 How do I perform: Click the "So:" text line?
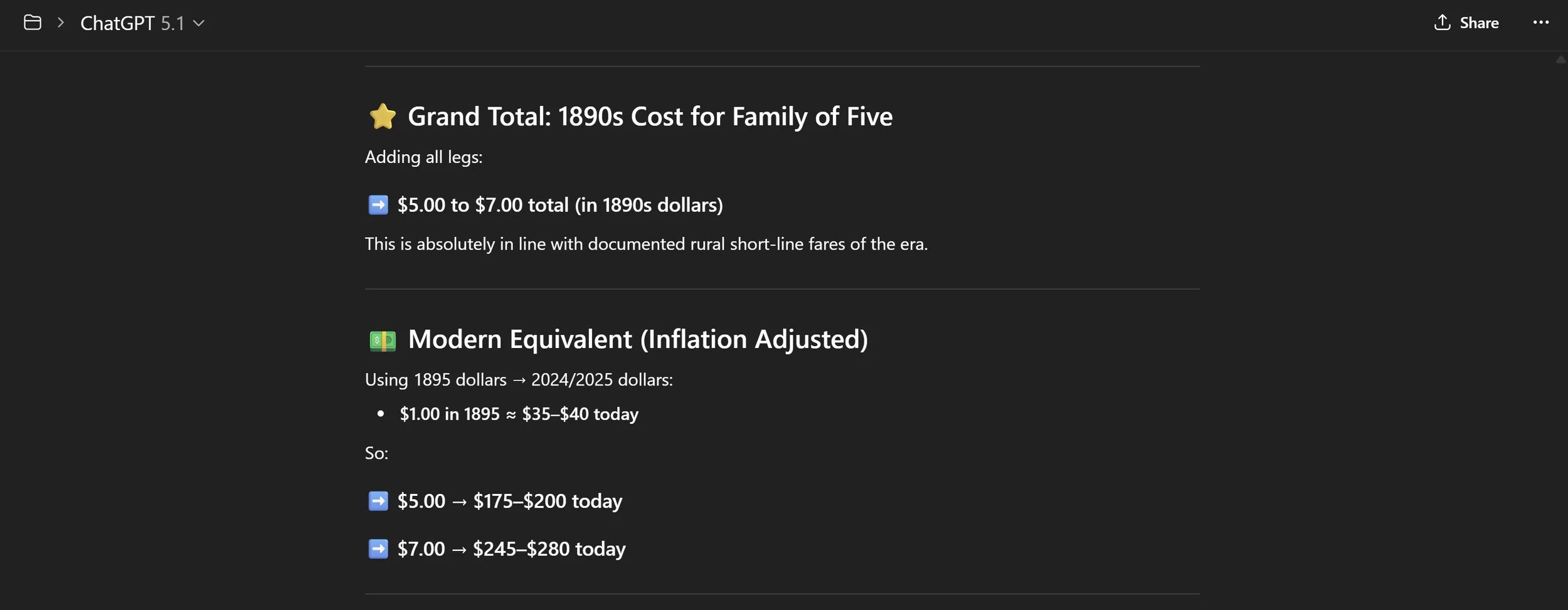(x=376, y=453)
